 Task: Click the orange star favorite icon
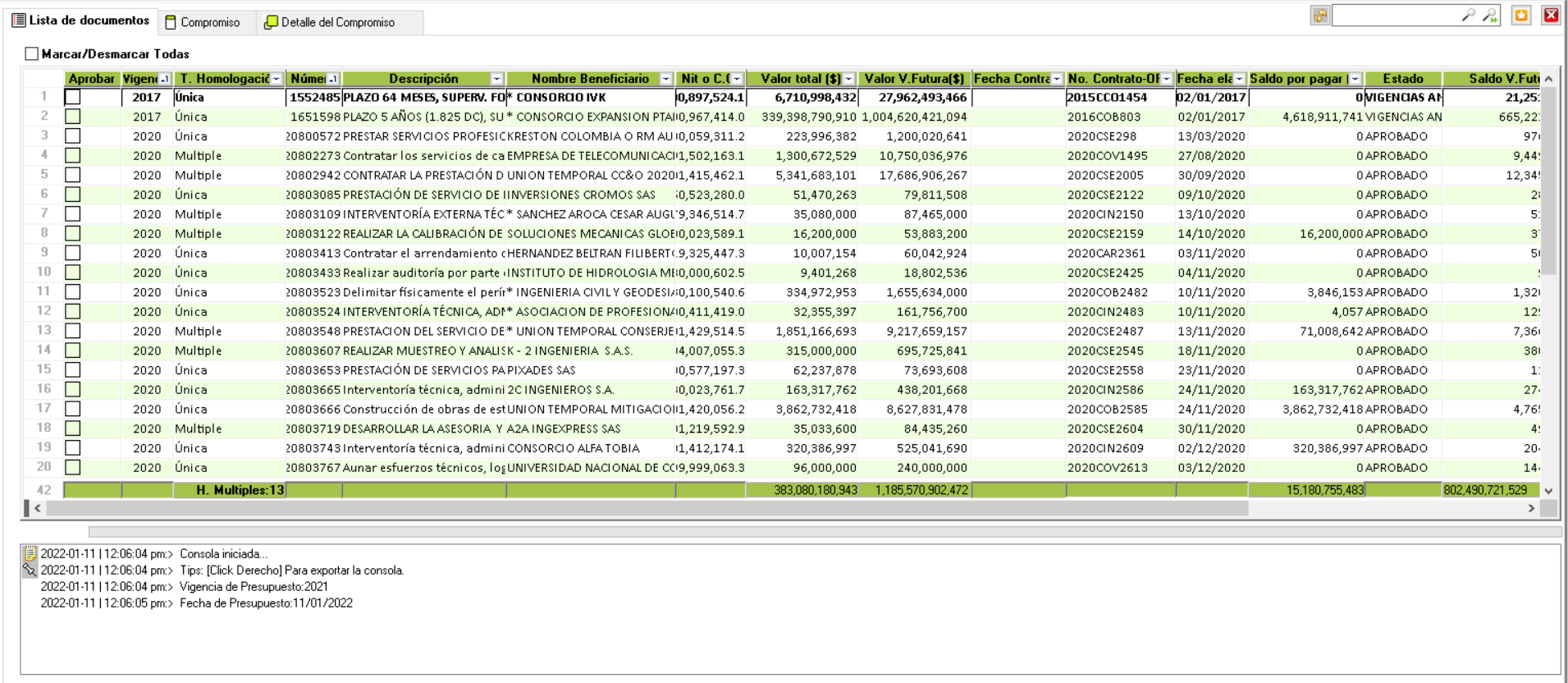tap(1521, 16)
